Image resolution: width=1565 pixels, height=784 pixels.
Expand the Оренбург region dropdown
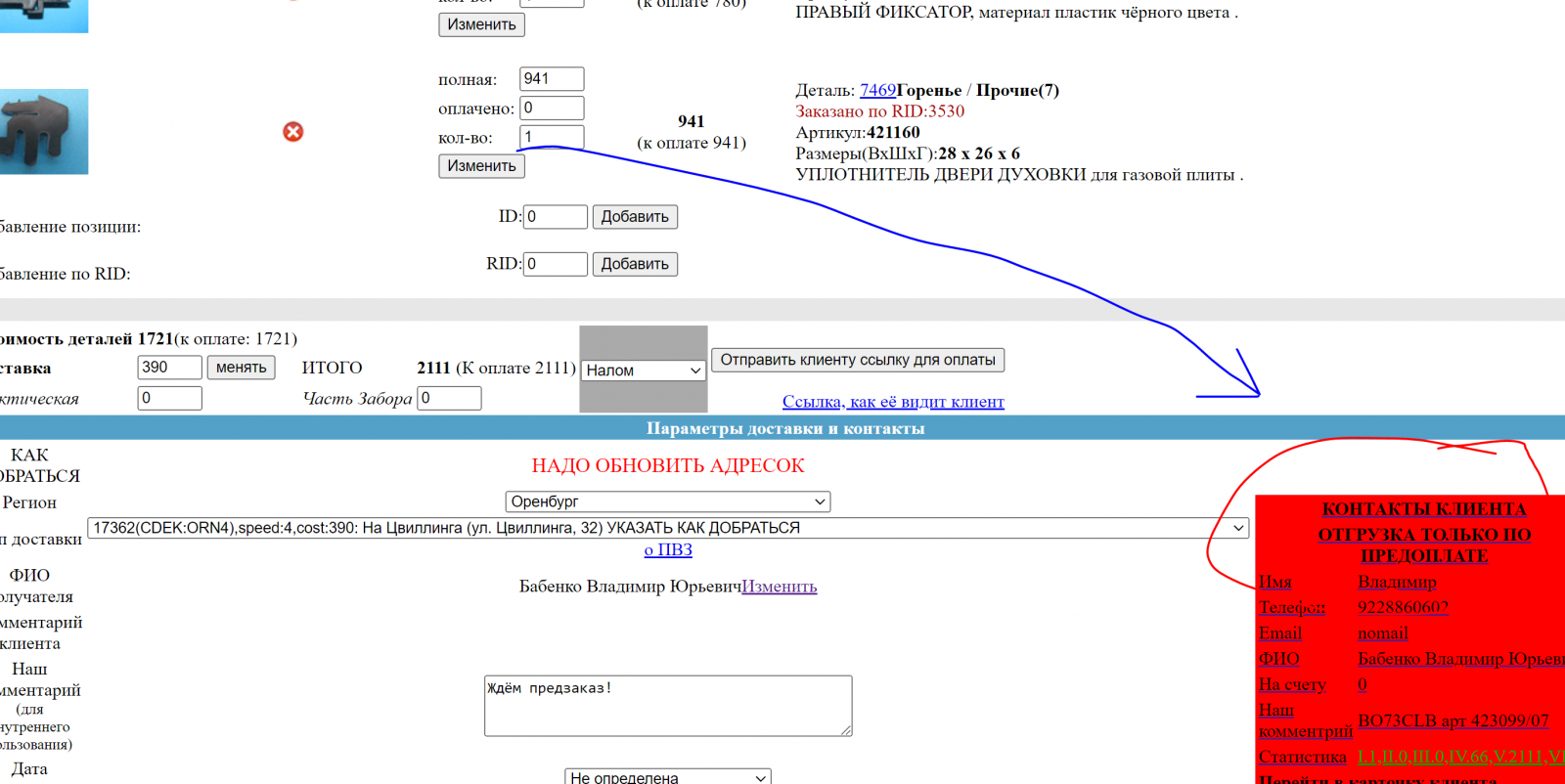tap(667, 501)
